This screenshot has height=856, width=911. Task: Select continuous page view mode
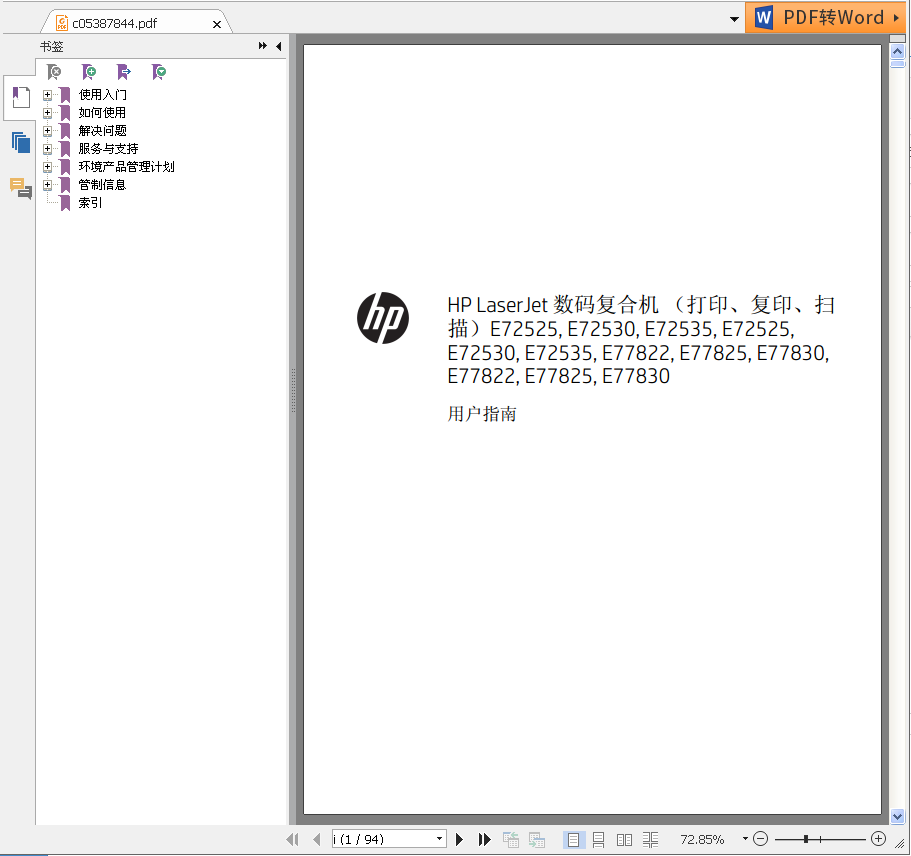[598, 839]
